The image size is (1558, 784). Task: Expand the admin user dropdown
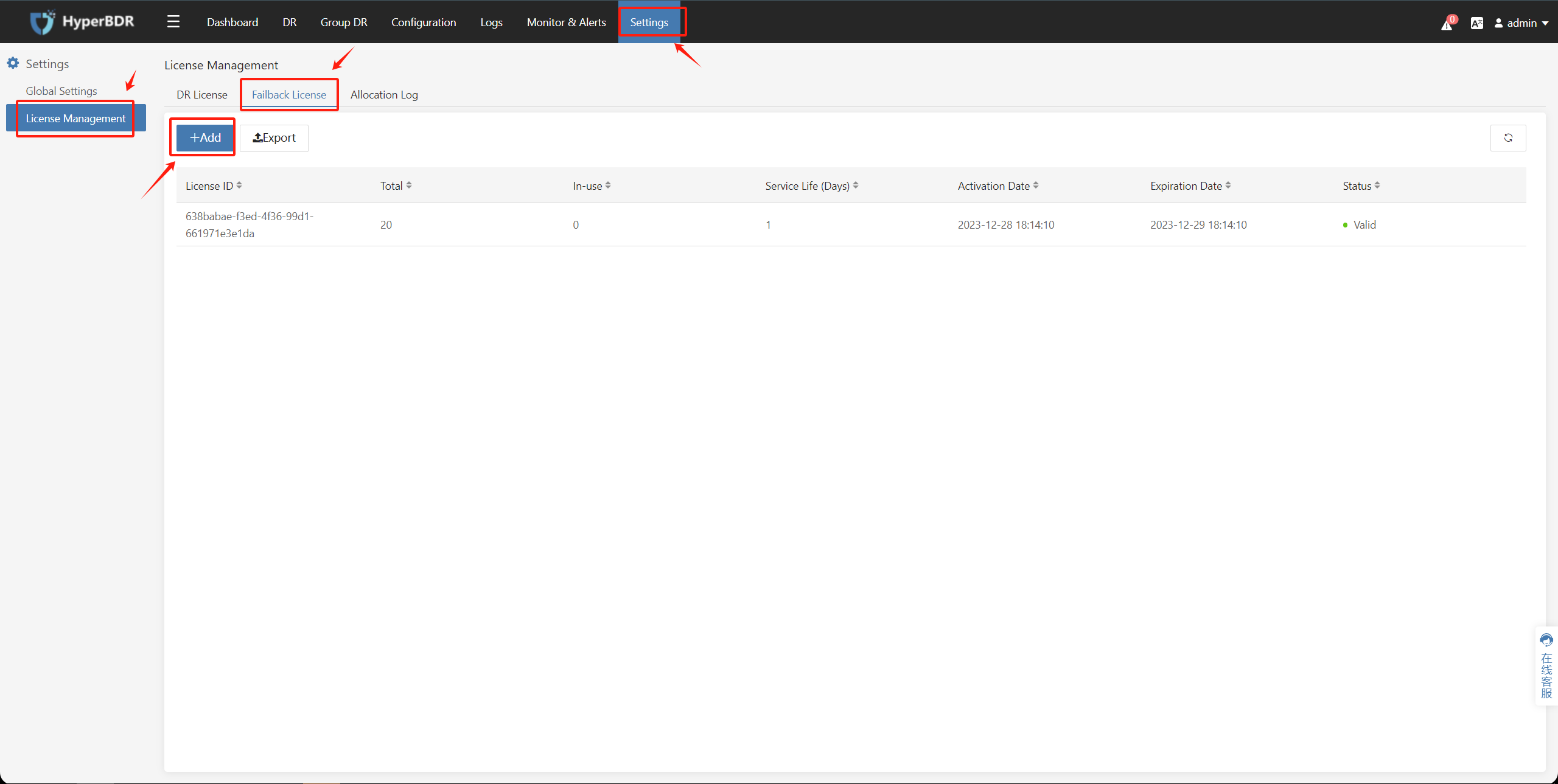click(x=1521, y=23)
